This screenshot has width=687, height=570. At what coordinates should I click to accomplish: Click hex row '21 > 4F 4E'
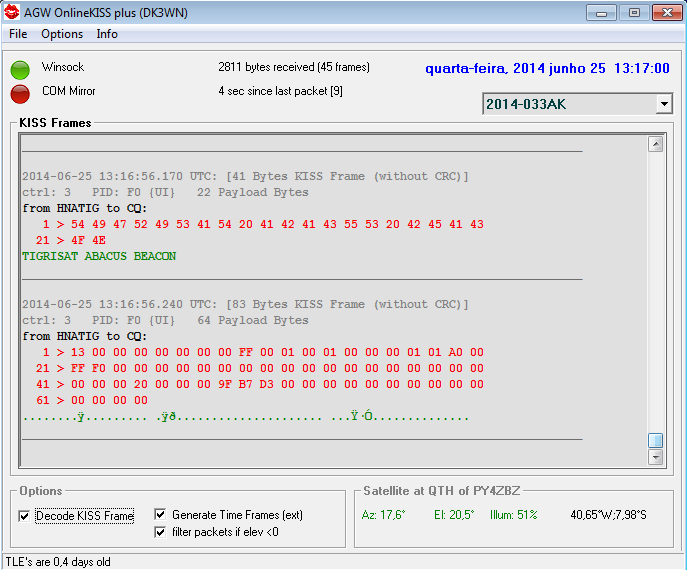tap(71, 240)
